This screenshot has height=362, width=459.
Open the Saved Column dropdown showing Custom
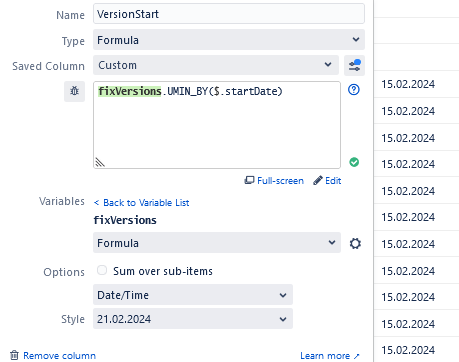pos(216,65)
